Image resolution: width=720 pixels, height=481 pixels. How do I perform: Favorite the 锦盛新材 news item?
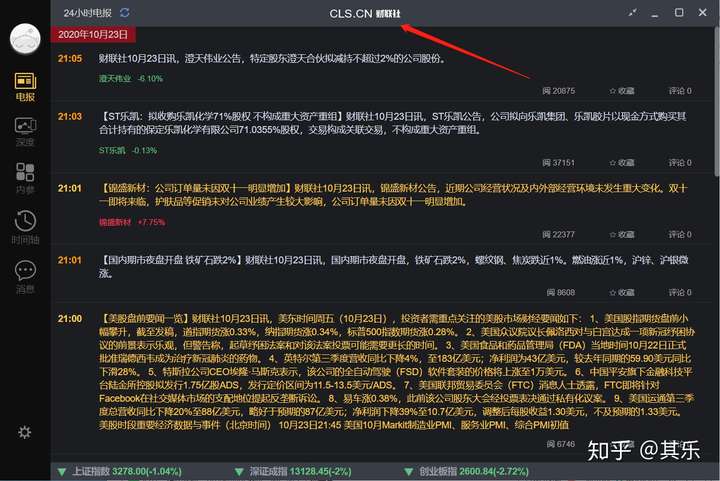click(x=622, y=235)
